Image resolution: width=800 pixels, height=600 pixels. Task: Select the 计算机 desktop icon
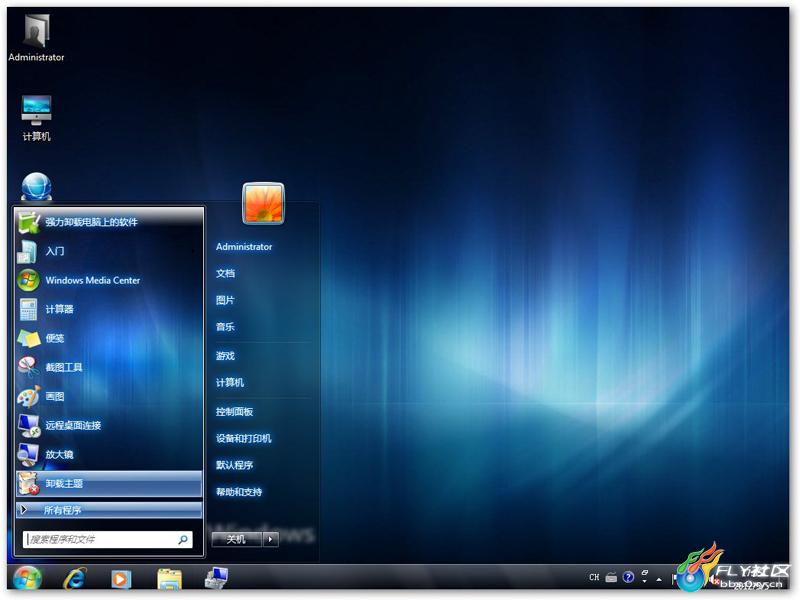[x=36, y=118]
